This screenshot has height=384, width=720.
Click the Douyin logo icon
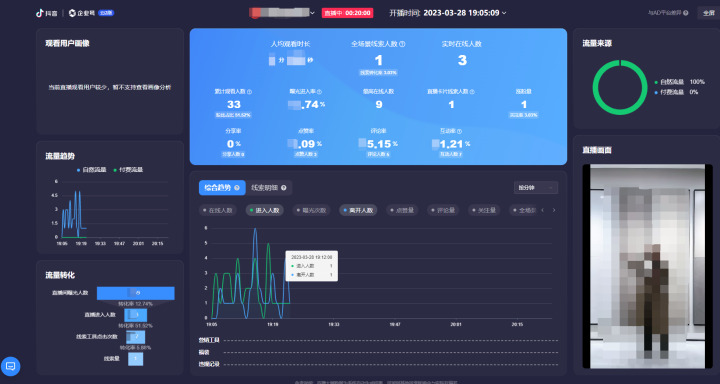[x=40, y=13]
